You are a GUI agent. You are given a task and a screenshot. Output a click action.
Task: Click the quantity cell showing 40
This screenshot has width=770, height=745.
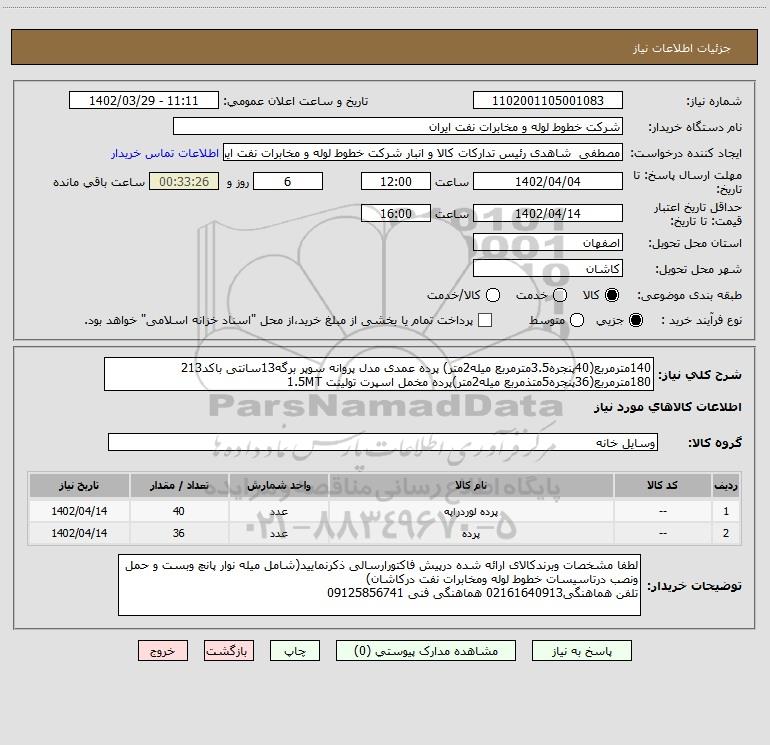point(179,511)
